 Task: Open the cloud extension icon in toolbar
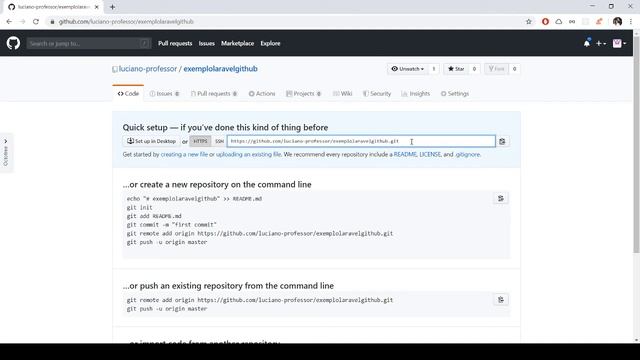(x=559, y=22)
